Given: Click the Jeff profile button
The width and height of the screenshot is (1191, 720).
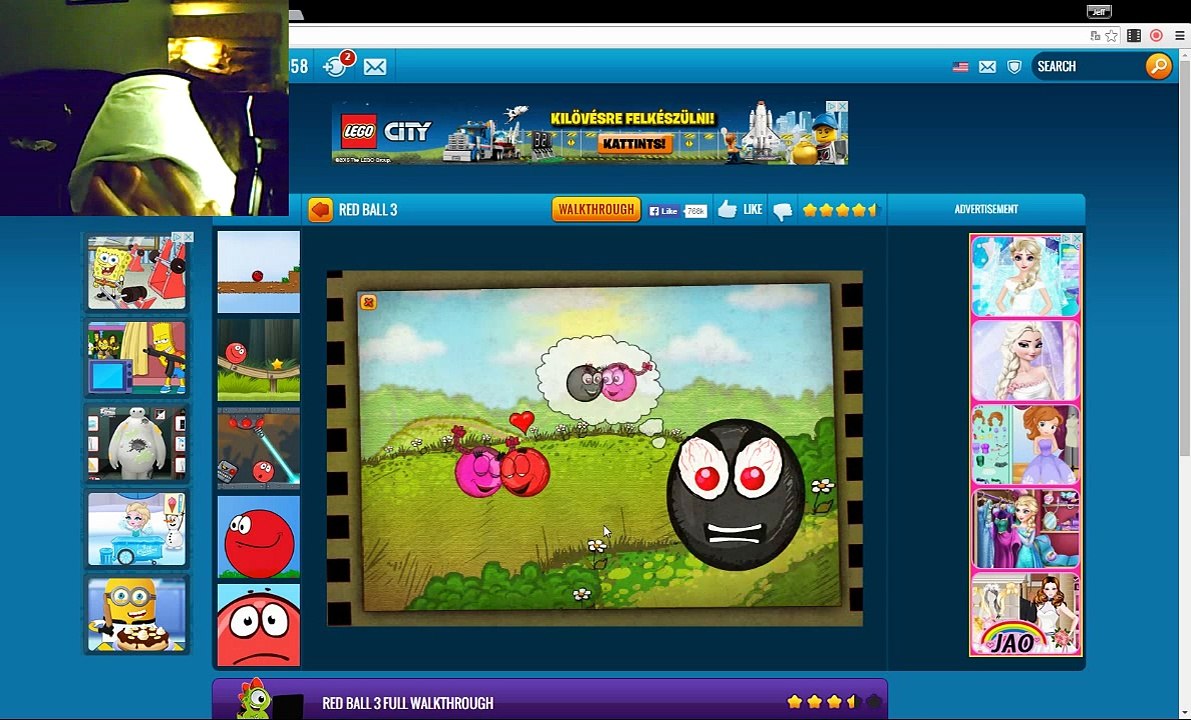Looking at the screenshot, I should tap(1099, 11).
